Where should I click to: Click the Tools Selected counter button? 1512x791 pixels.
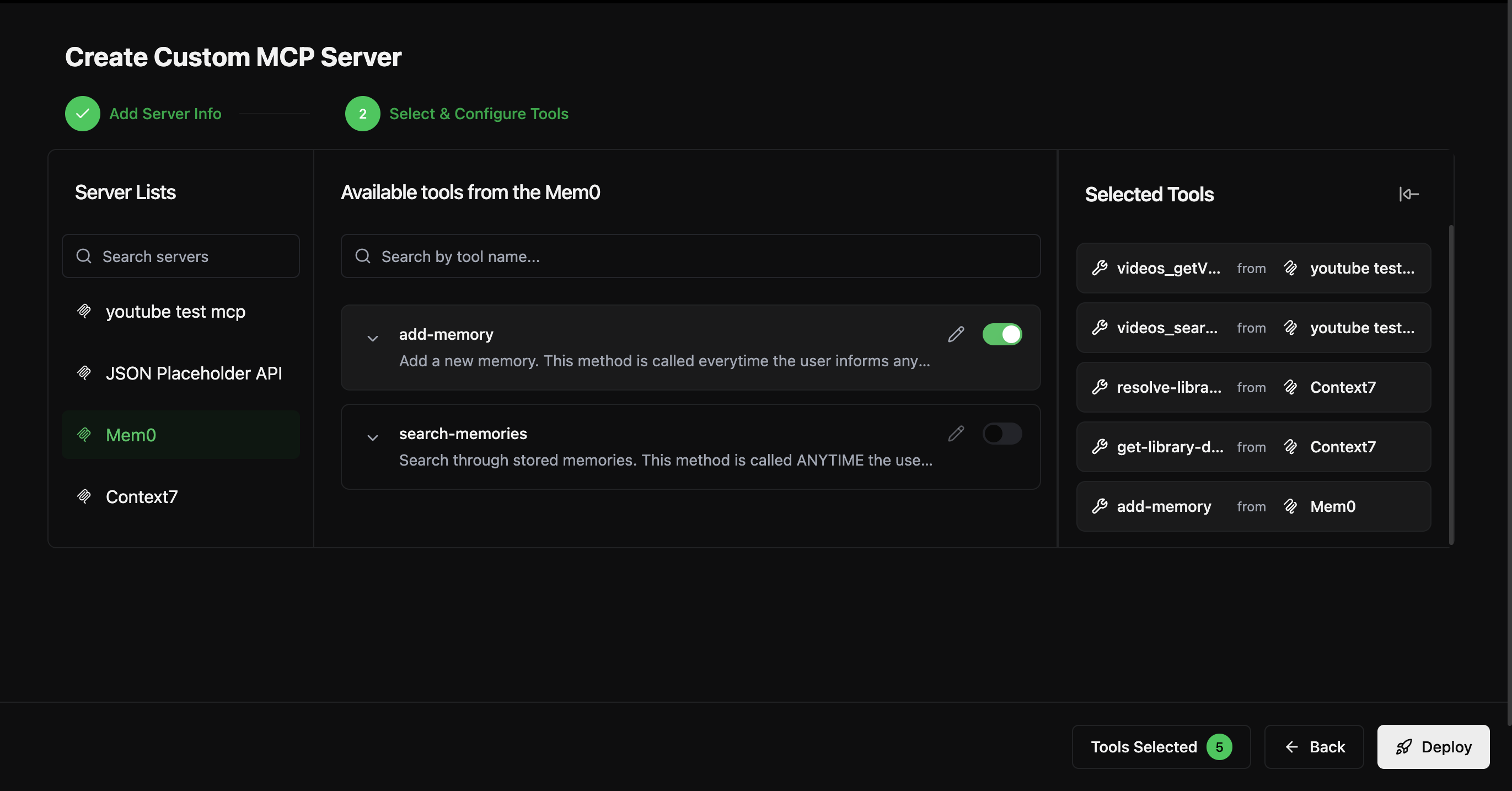(x=1160, y=747)
